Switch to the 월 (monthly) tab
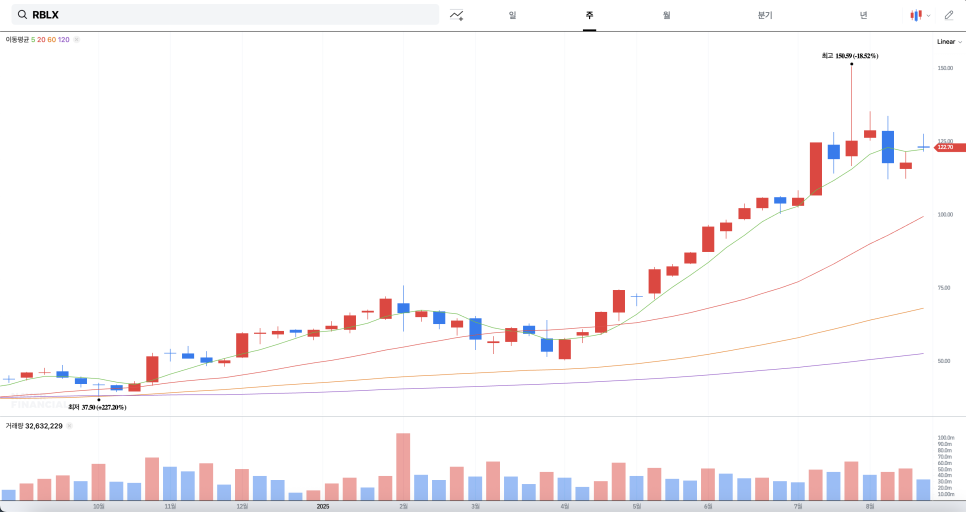Screen dimensions: 966x512 tap(667, 15)
